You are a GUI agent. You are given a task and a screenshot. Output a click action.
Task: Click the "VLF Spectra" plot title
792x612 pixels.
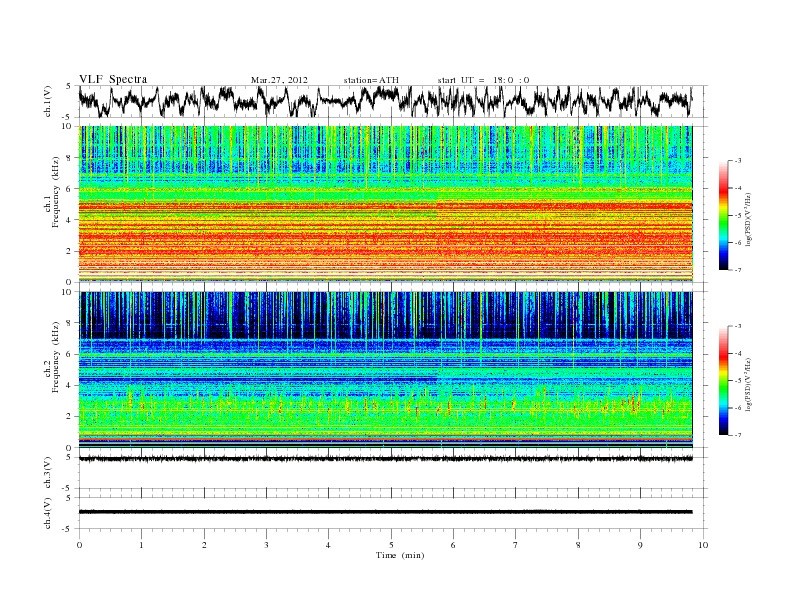pyautogui.click(x=113, y=79)
